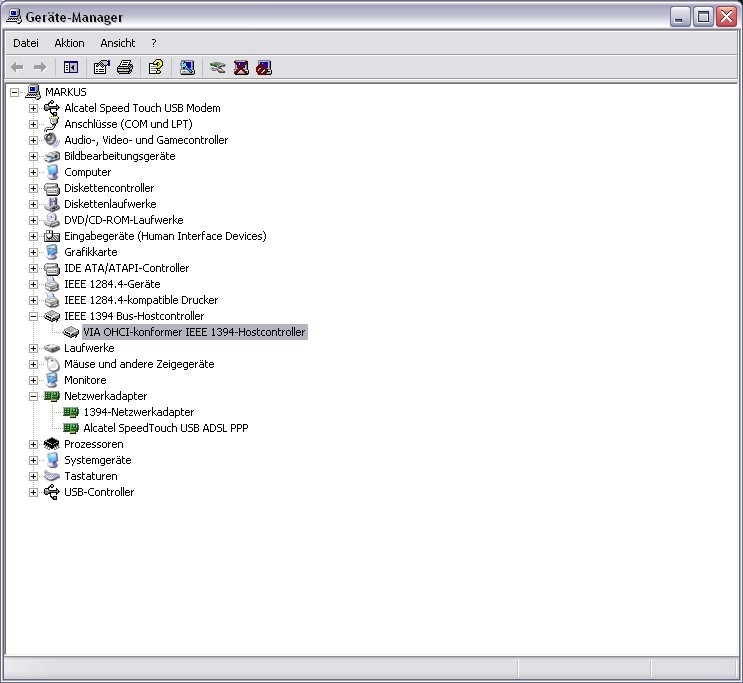Click the Diskettenlaufwerke floppy icon
Screen dimensions: 743x683
point(52,204)
